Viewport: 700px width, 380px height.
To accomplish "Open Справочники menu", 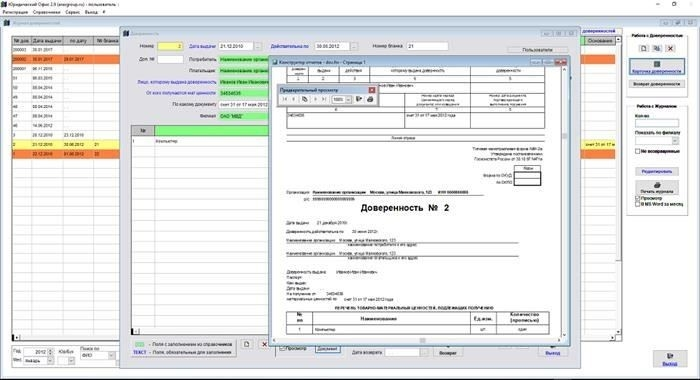I will 46,12.
